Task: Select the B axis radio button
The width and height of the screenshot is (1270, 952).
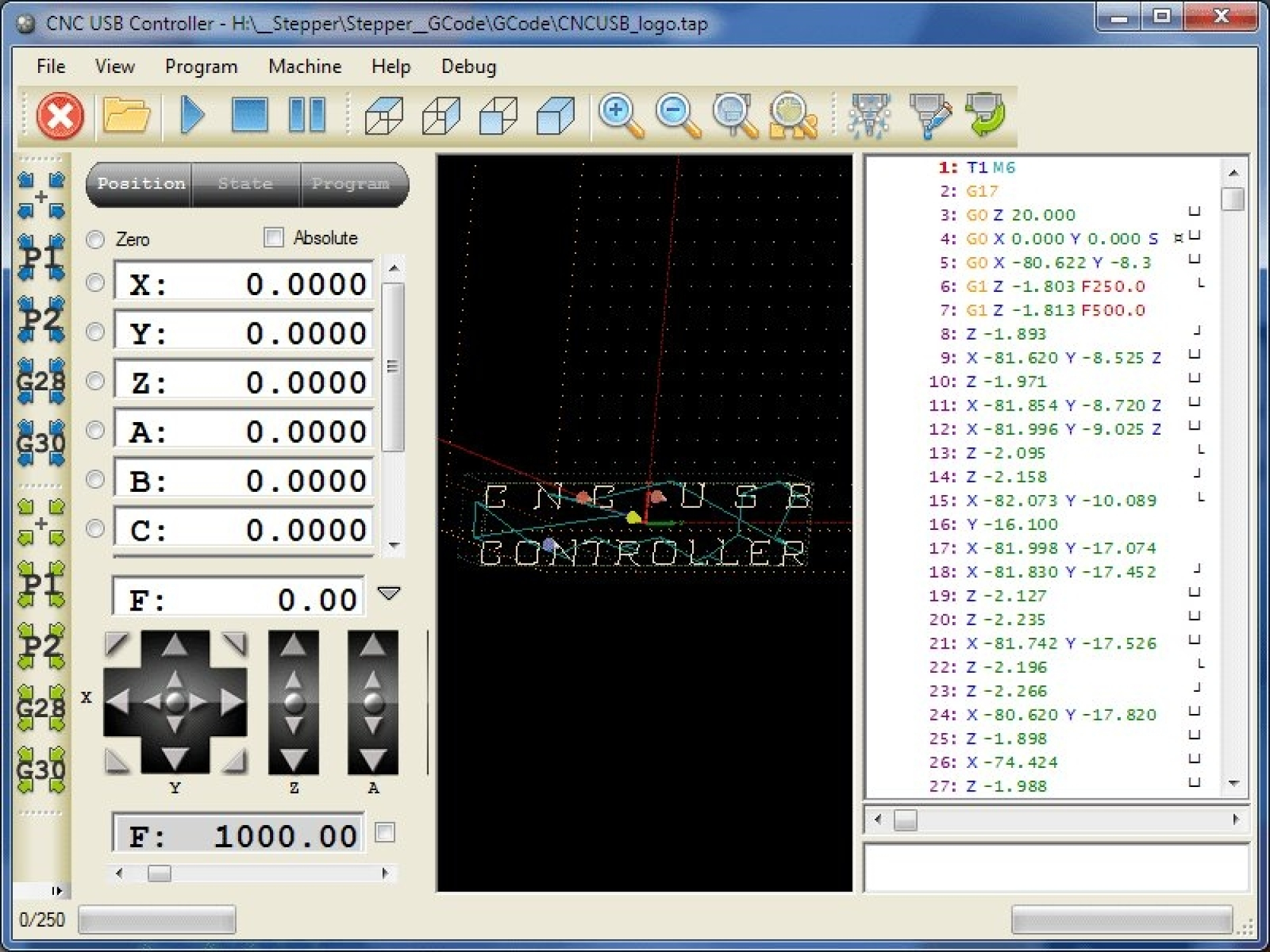Action: (x=95, y=479)
